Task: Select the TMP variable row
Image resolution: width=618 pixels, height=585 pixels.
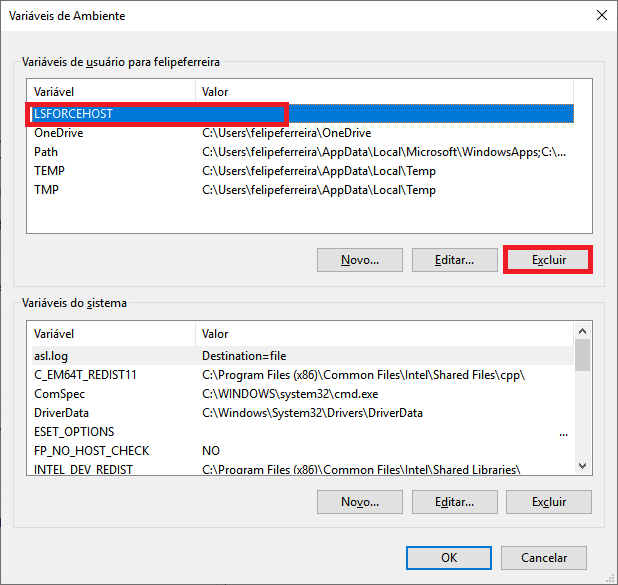Action: tap(302, 190)
